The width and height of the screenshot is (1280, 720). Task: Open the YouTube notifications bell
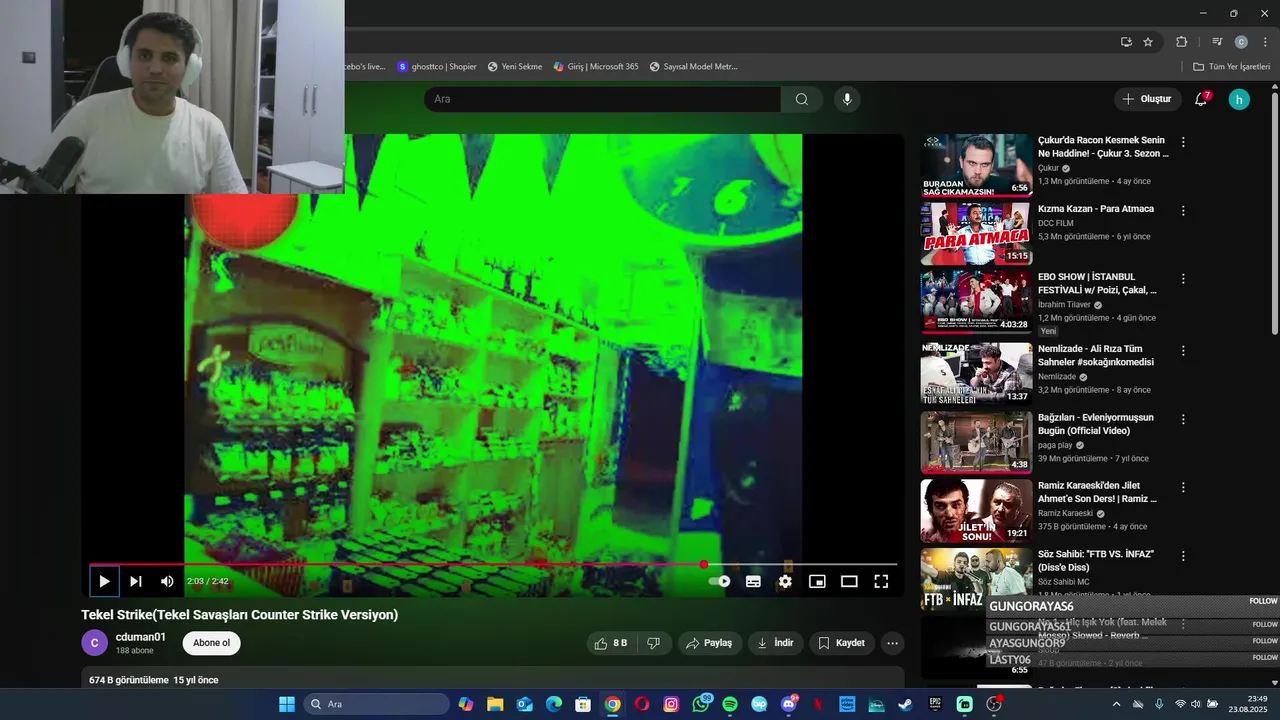(x=1201, y=99)
